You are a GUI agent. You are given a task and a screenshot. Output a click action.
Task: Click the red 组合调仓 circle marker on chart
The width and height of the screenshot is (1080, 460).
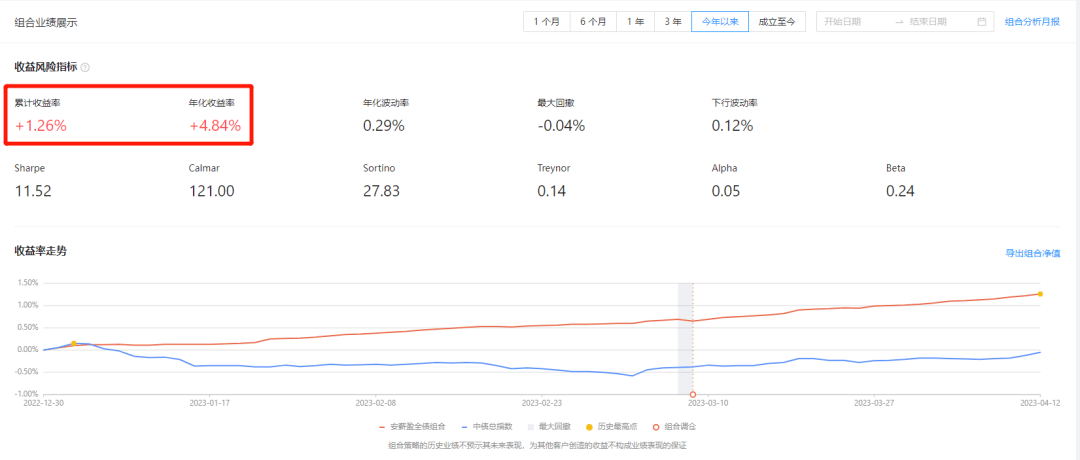point(693,394)
